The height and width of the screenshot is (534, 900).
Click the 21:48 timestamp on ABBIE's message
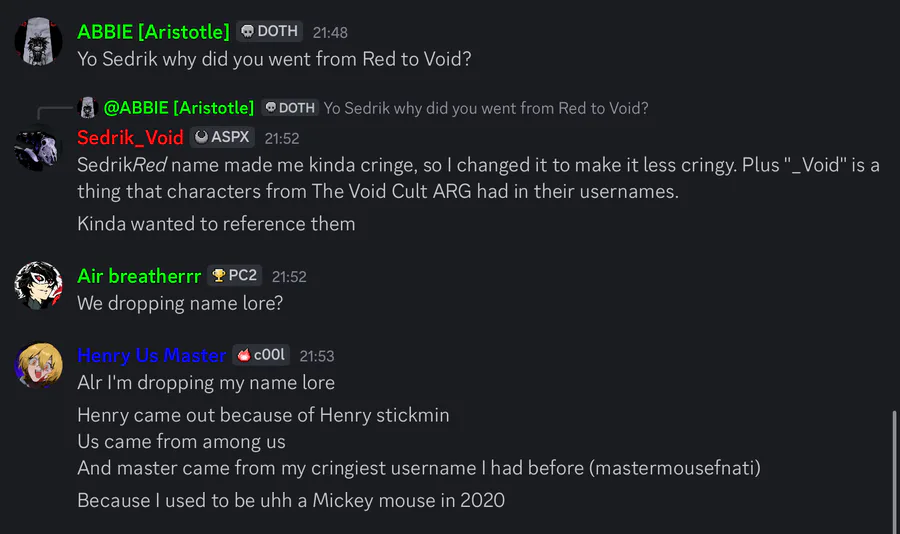click(x=330, y=33)
